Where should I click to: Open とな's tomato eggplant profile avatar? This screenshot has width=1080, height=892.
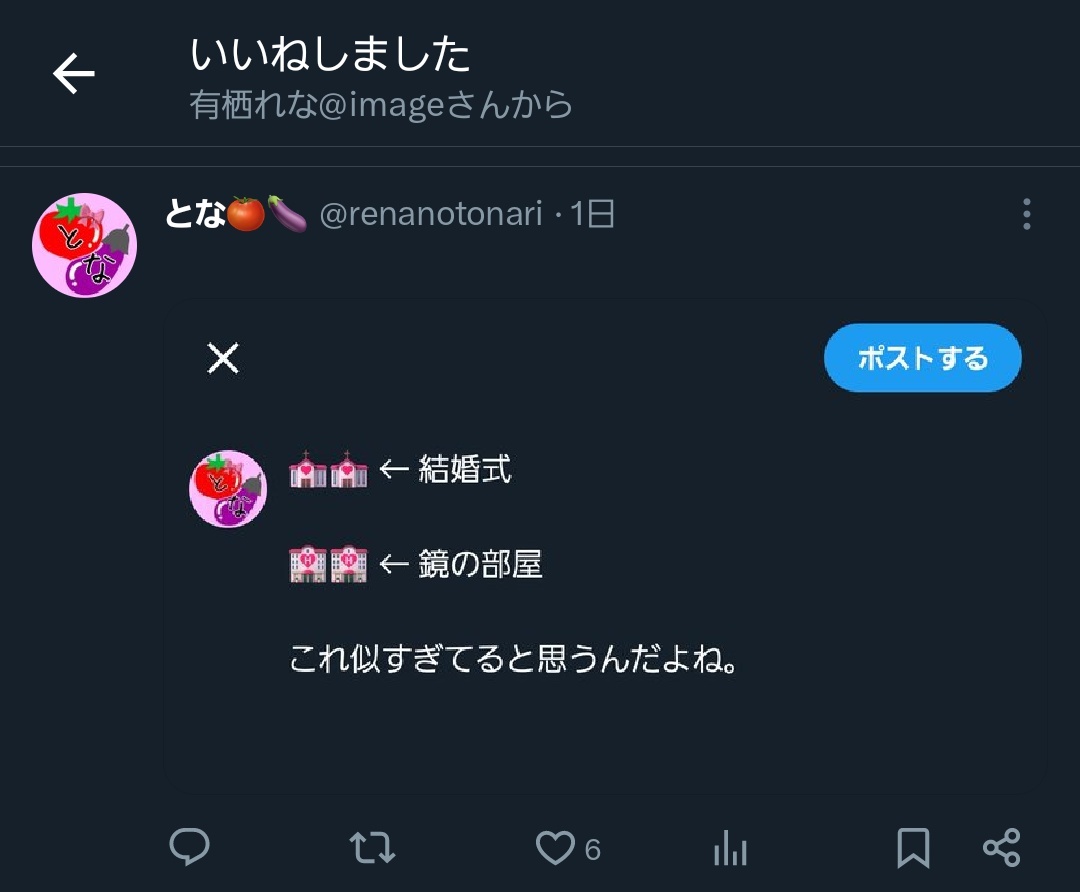point(84,245)
